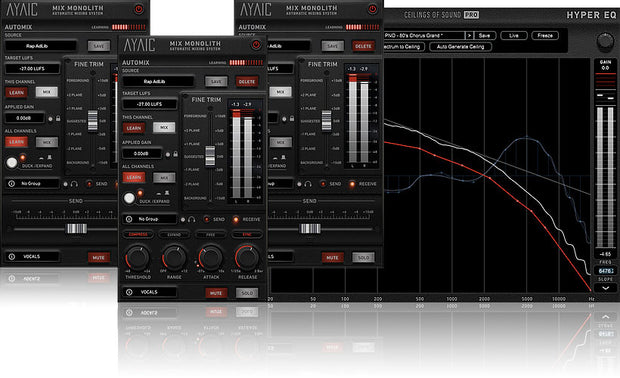Click the MUTE button in front window
This screenshot has height=378, width=620.
tap(216, 293)
